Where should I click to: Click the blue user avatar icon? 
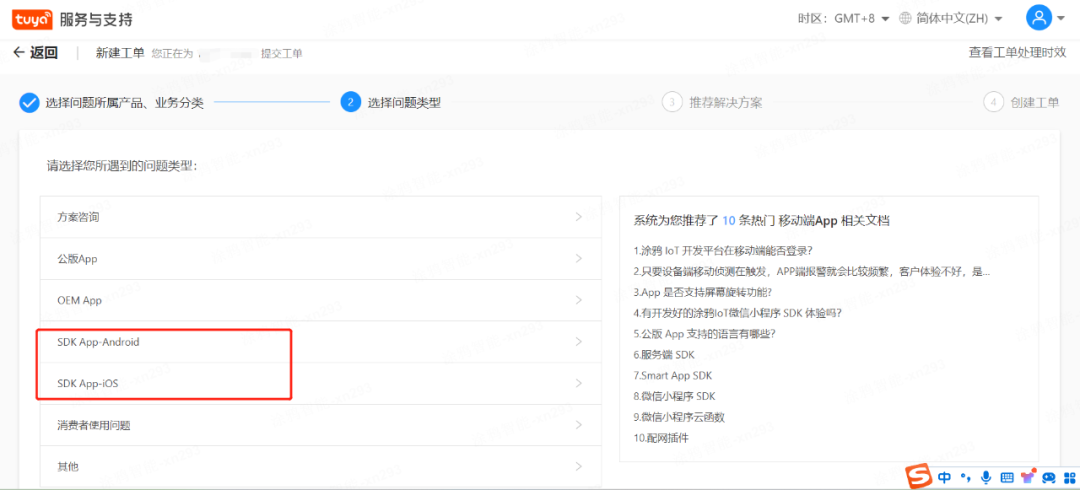pyautogui.click(x=1038, y=17)
